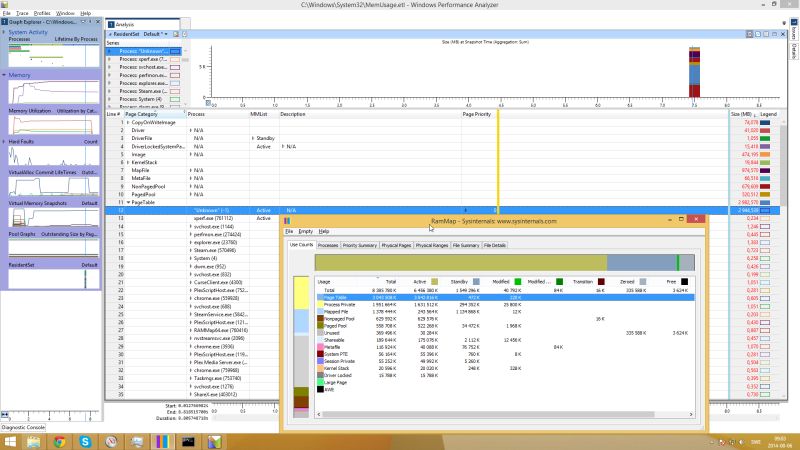Image resolution: width=800 pixels, height=450 pixels.
Task: Open Graph Explorer panel options dropdown
Action: (x=83, y=22)
